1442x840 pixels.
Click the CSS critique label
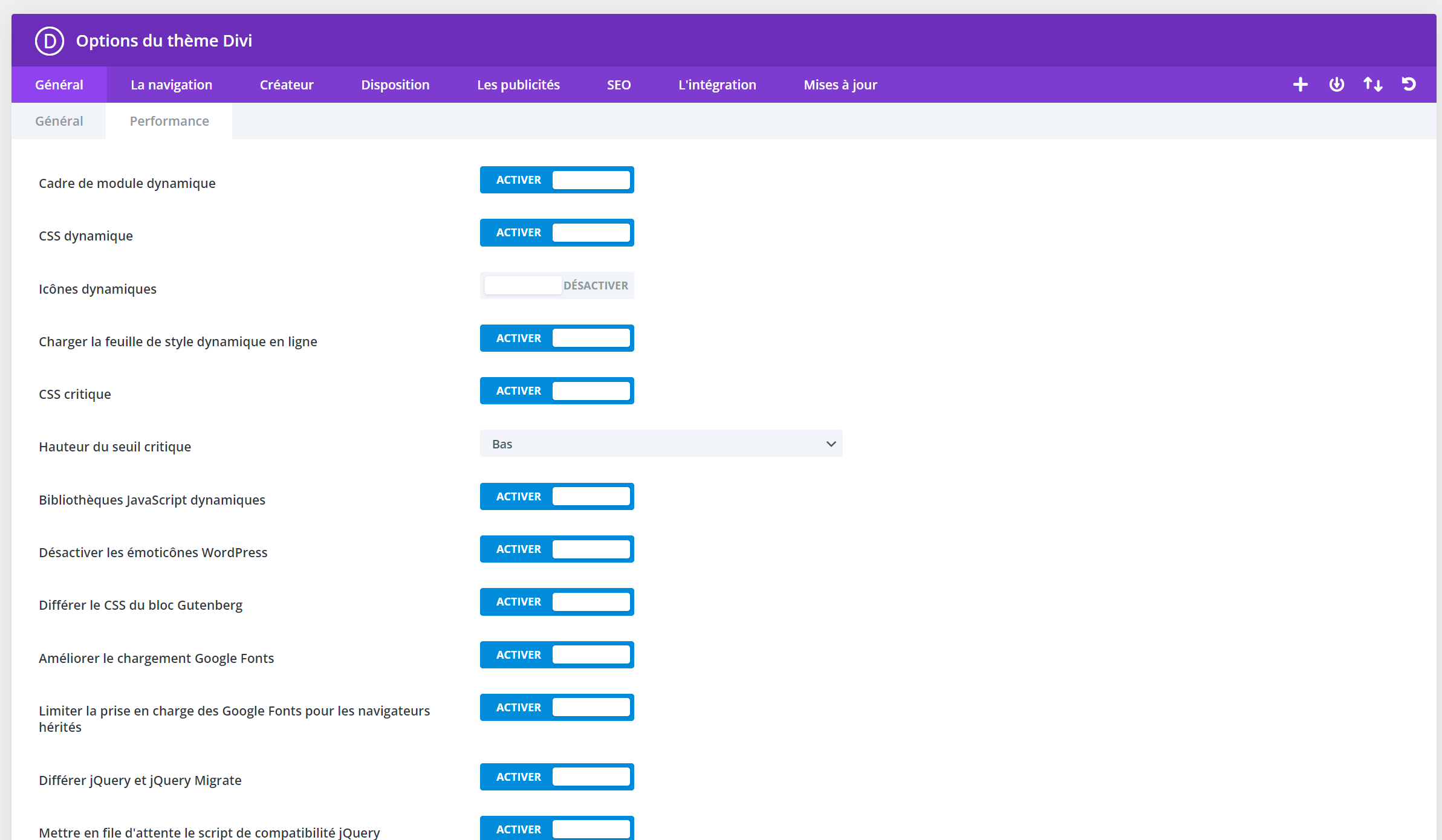click(x=75, y=395)
